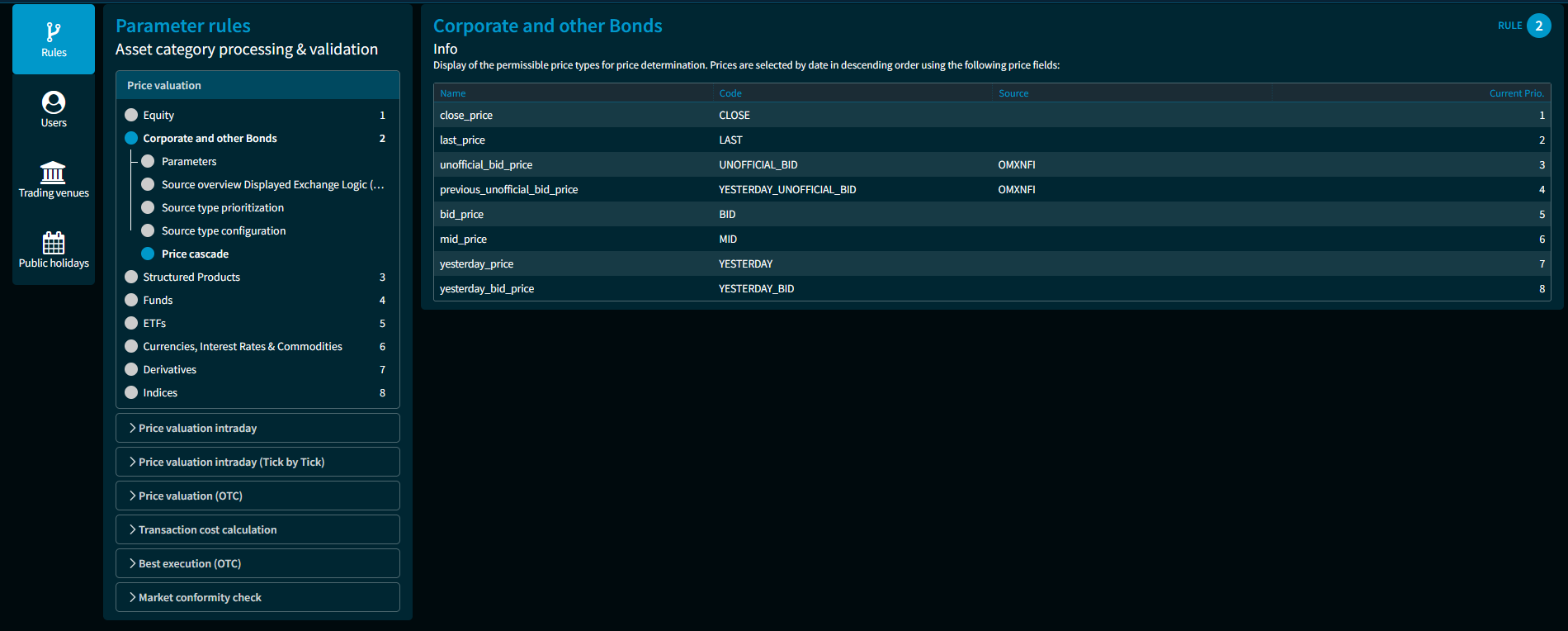Click the last_price name cell
Screen dimensions: 1568x631
[462, 140]
